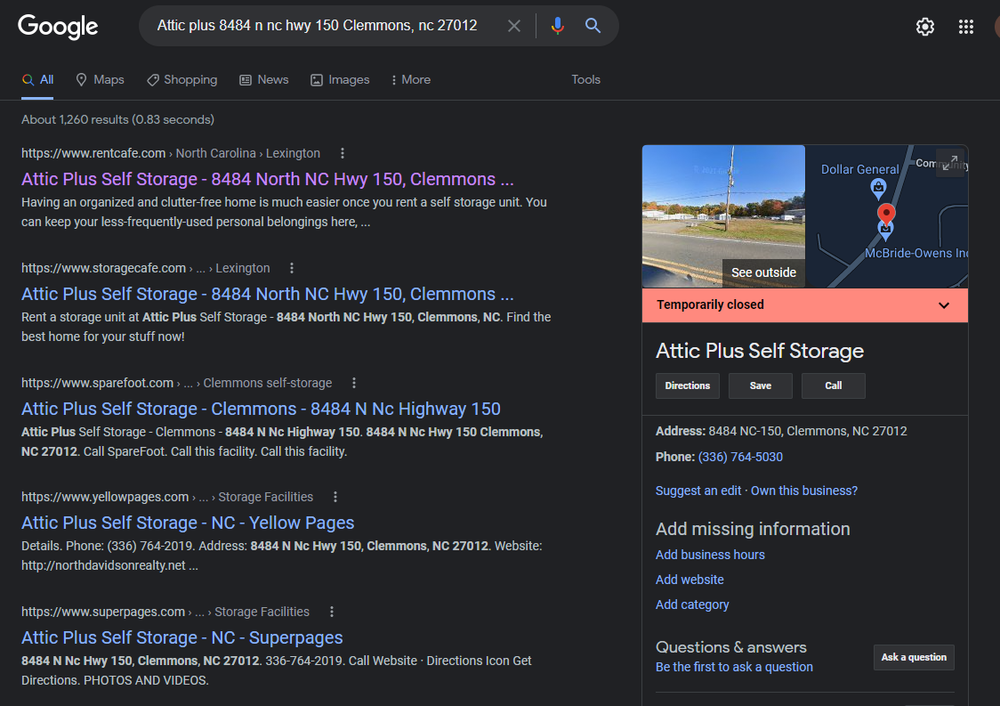Image resolution: width=1000 pixels, height=706 pixels.
Task: Click the Ask a question button
Action: pos(913,657)
